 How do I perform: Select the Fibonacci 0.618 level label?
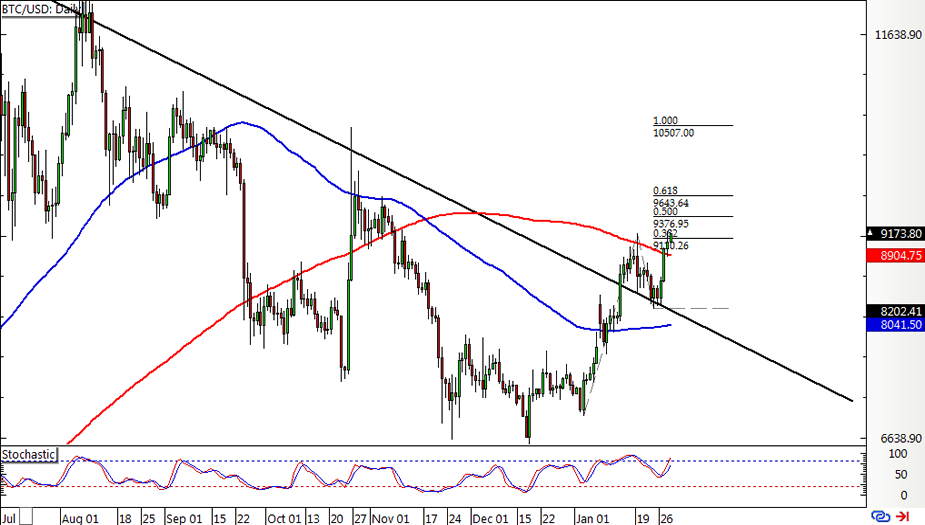click(665, 191)
